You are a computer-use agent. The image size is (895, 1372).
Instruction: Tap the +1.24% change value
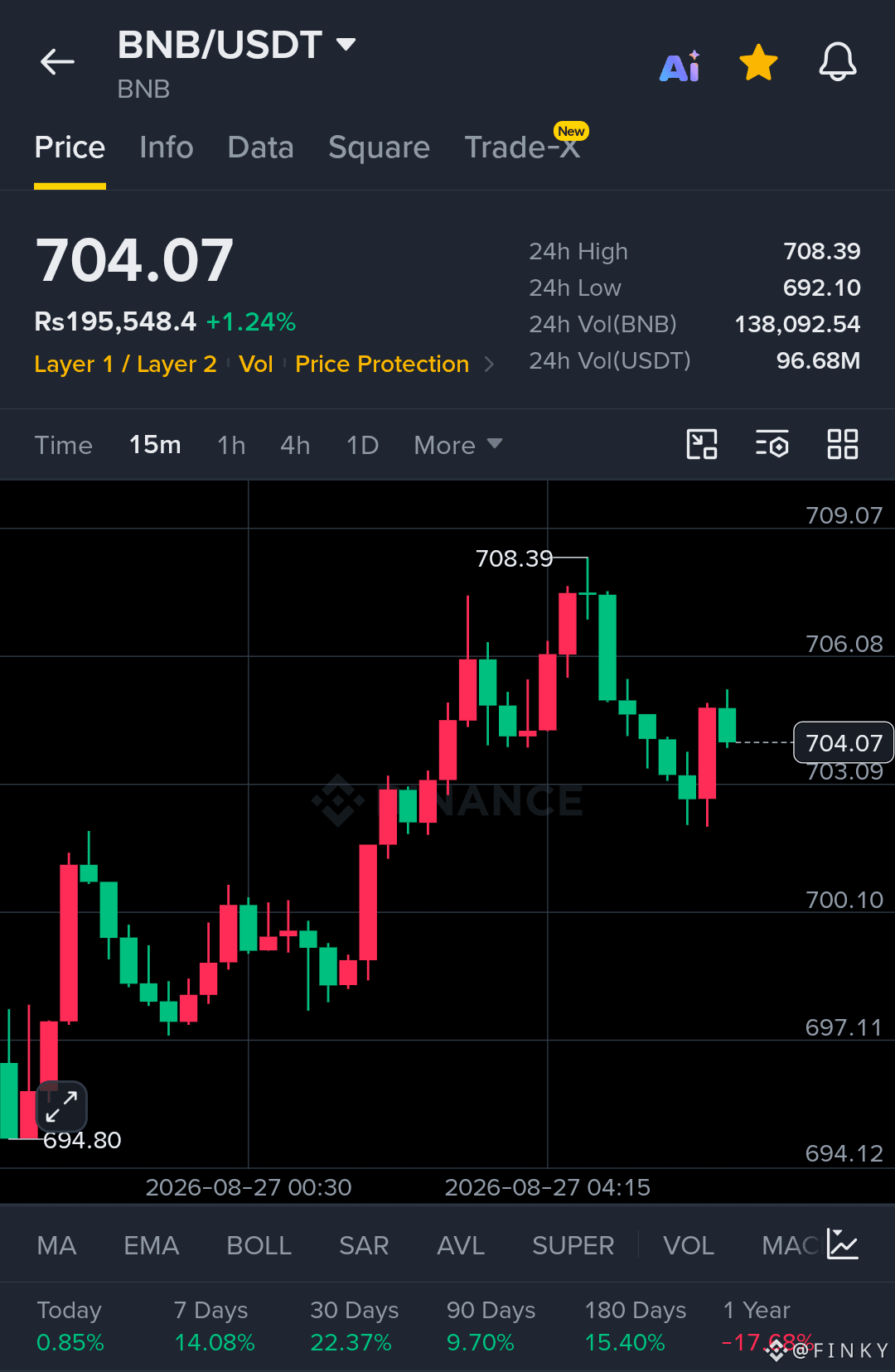point(251,321)
